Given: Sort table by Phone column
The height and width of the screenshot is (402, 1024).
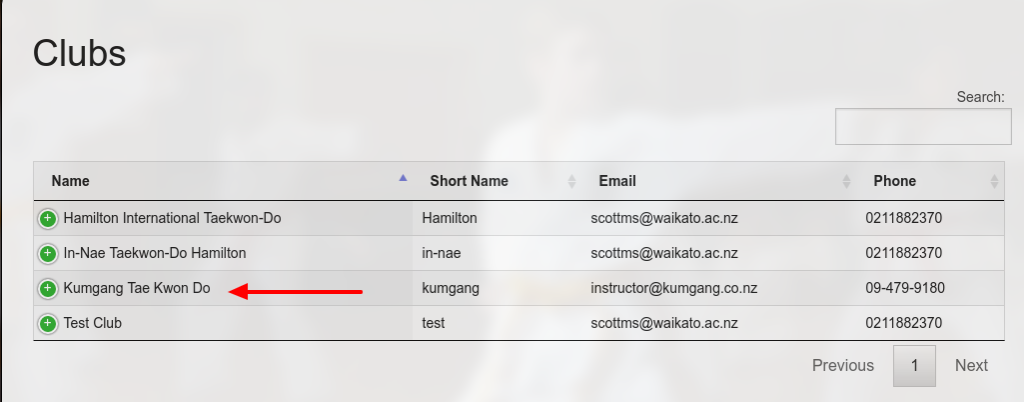Looking at the screenshot, I should pyautogui.click(x=894, y=181).
